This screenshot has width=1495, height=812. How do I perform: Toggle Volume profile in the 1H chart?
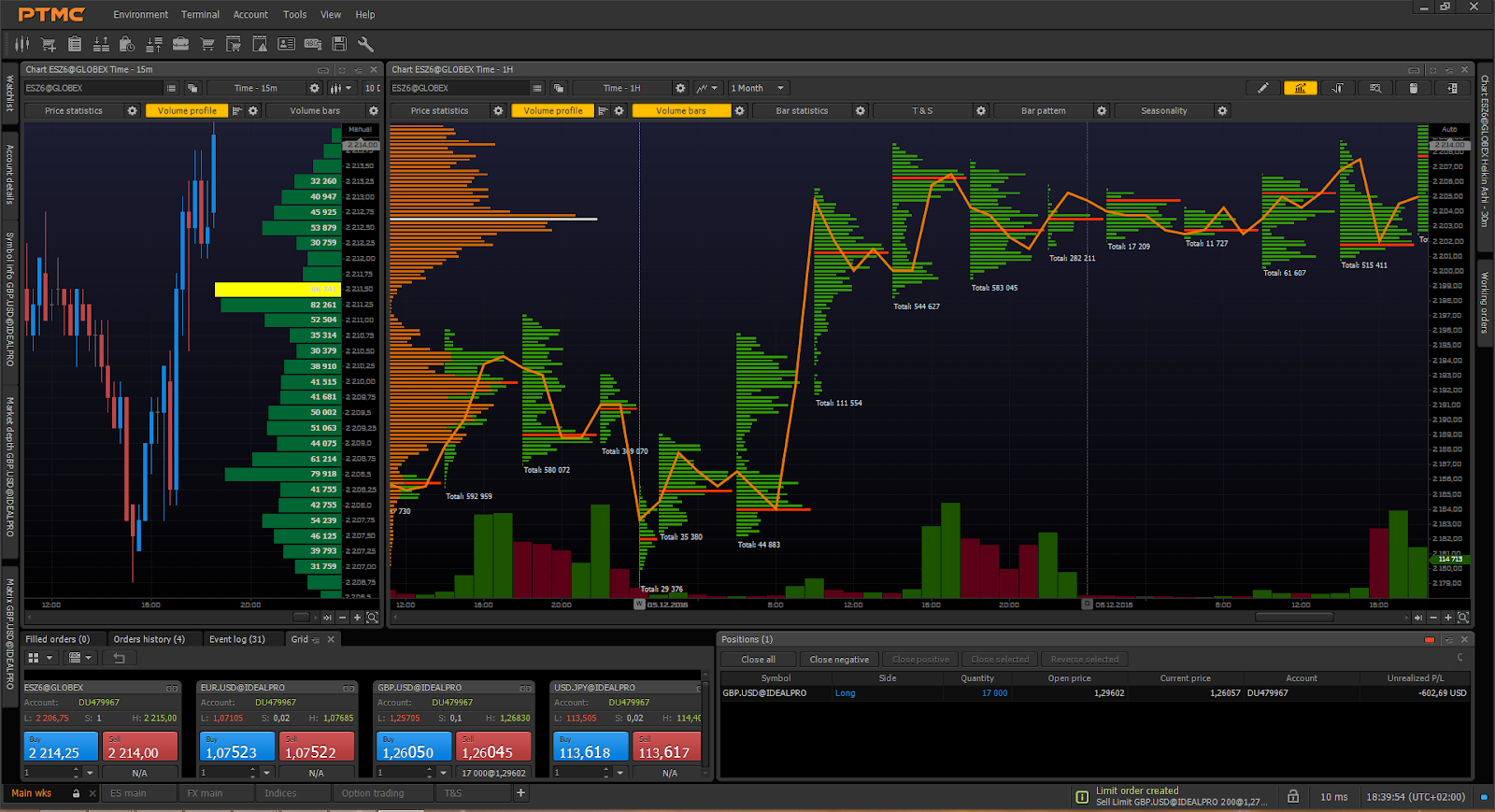[x=553, y=110]
